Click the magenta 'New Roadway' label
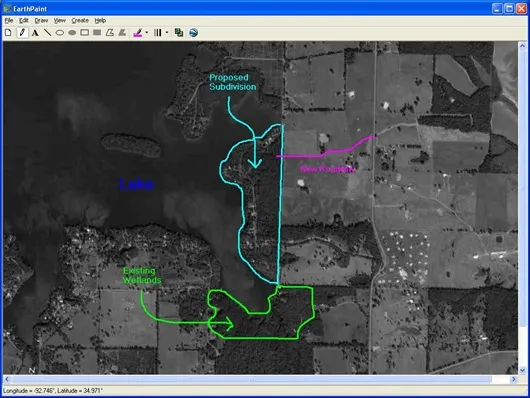This screenshot has width=530, height=398. click(328, 169)
